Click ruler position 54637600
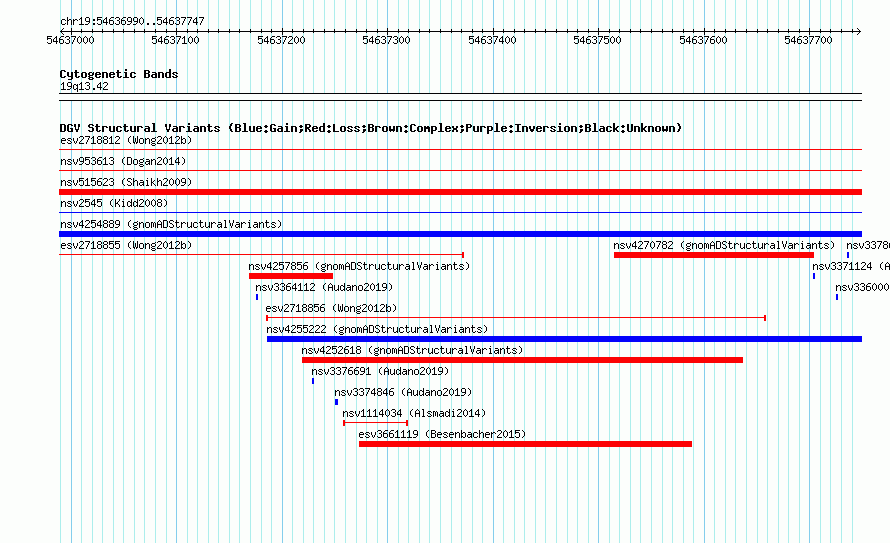The height and width of the screenshot is (543, 890). coord(703,40)
